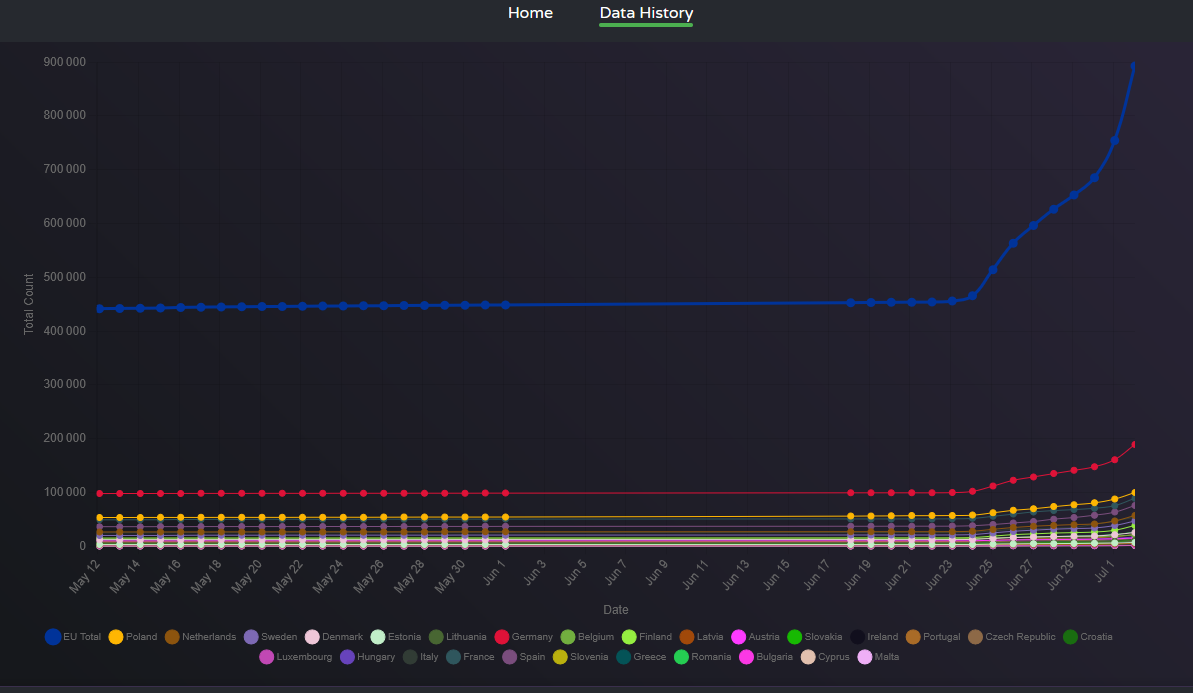The image size is (1193, 693).
Task: Click the "500 000" y-axis label
Action: pos(65,277)
